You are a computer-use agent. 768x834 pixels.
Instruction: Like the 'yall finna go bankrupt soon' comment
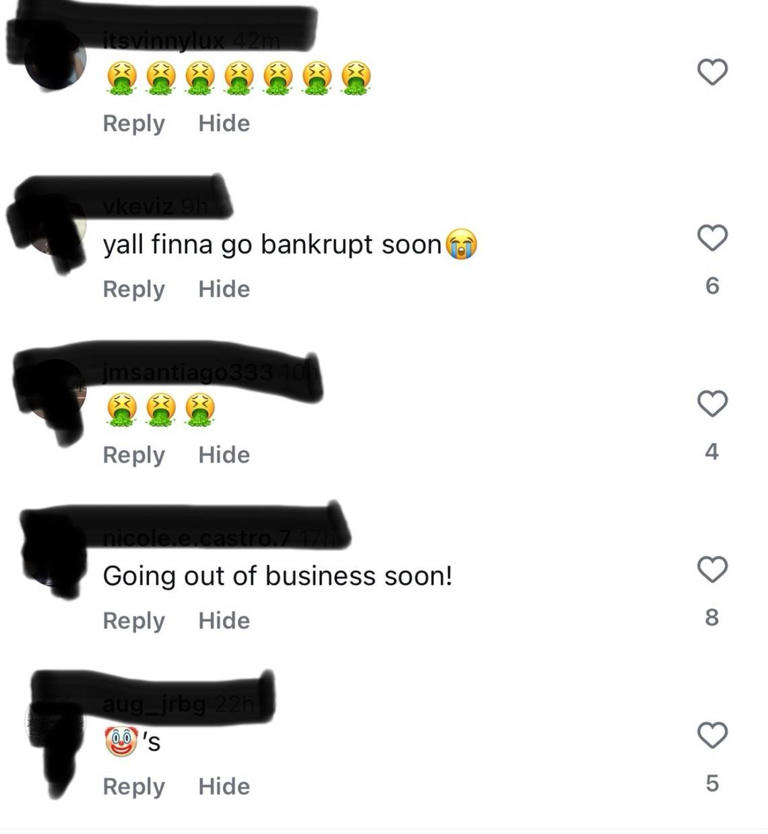[712, 238]
